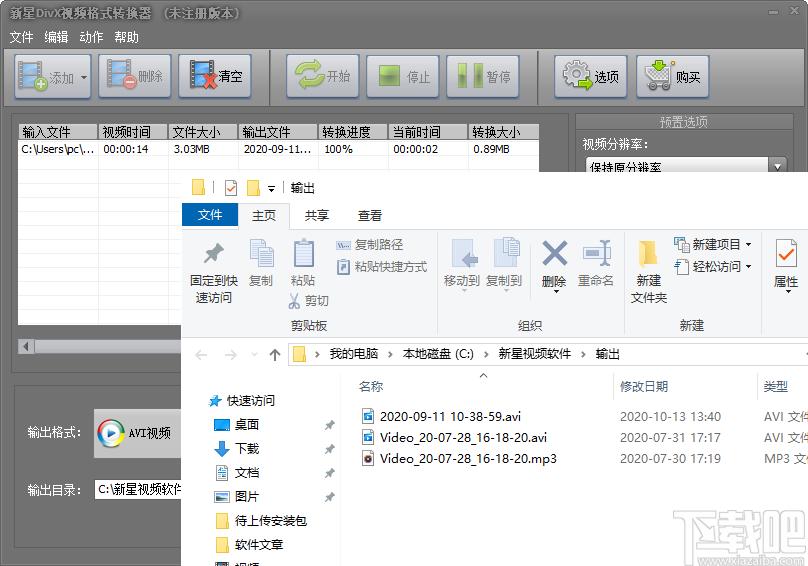The height and width of the screenshot is (566, 808).
Task: Click the Explorer forward arrow
Action: pos(230,355)
